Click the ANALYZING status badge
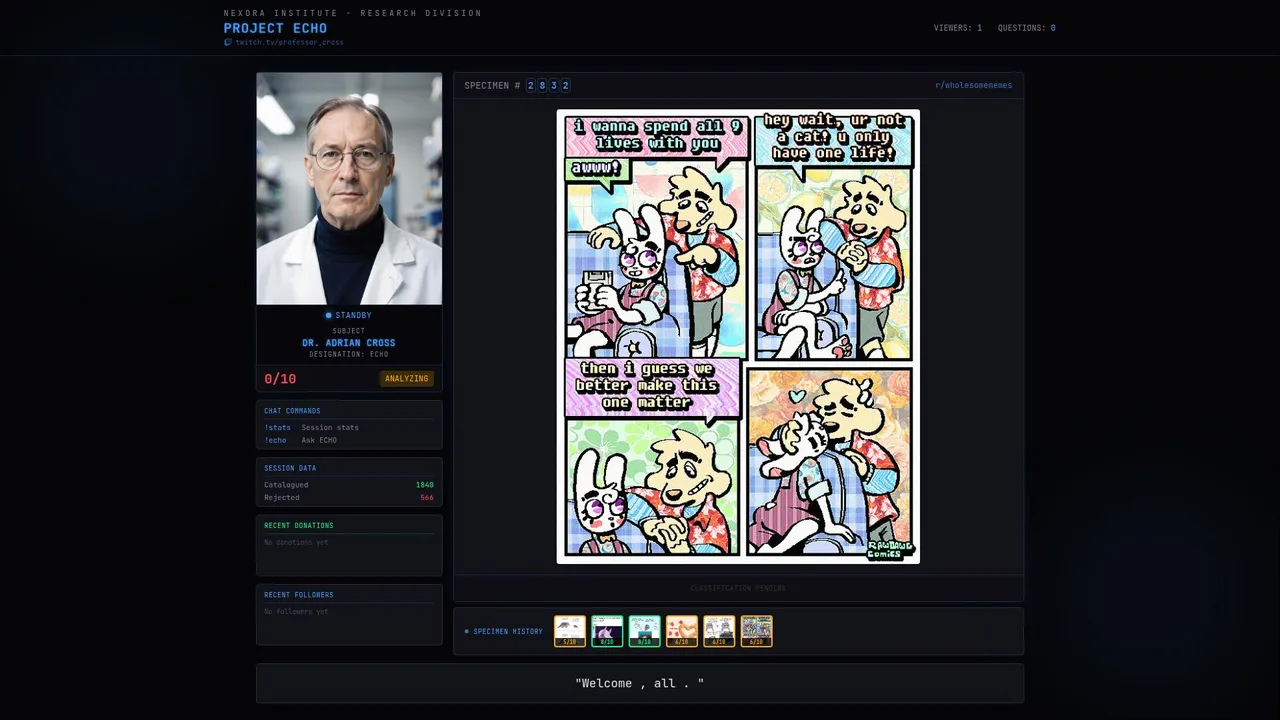This screenshot has width=1280, height=720. (x=407, y=379)
